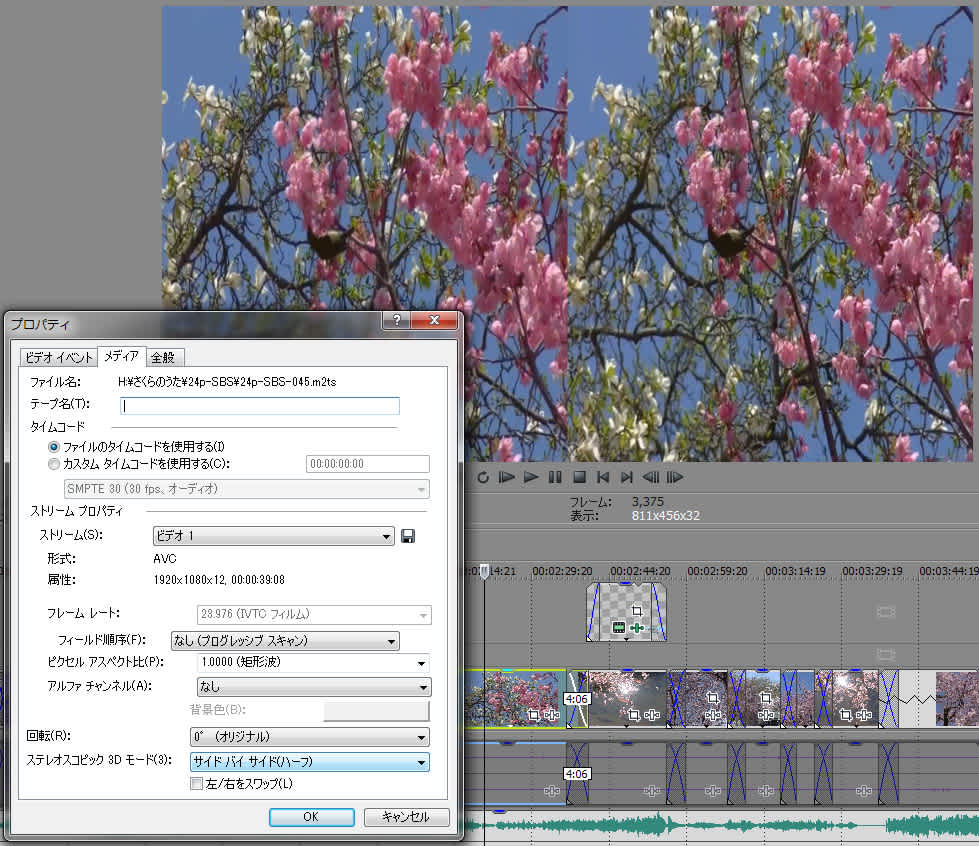Select 'カスタム タイムコードを使用する' radio option
Image resolution: width=979 pixels, height=846 pixels.
54,464
